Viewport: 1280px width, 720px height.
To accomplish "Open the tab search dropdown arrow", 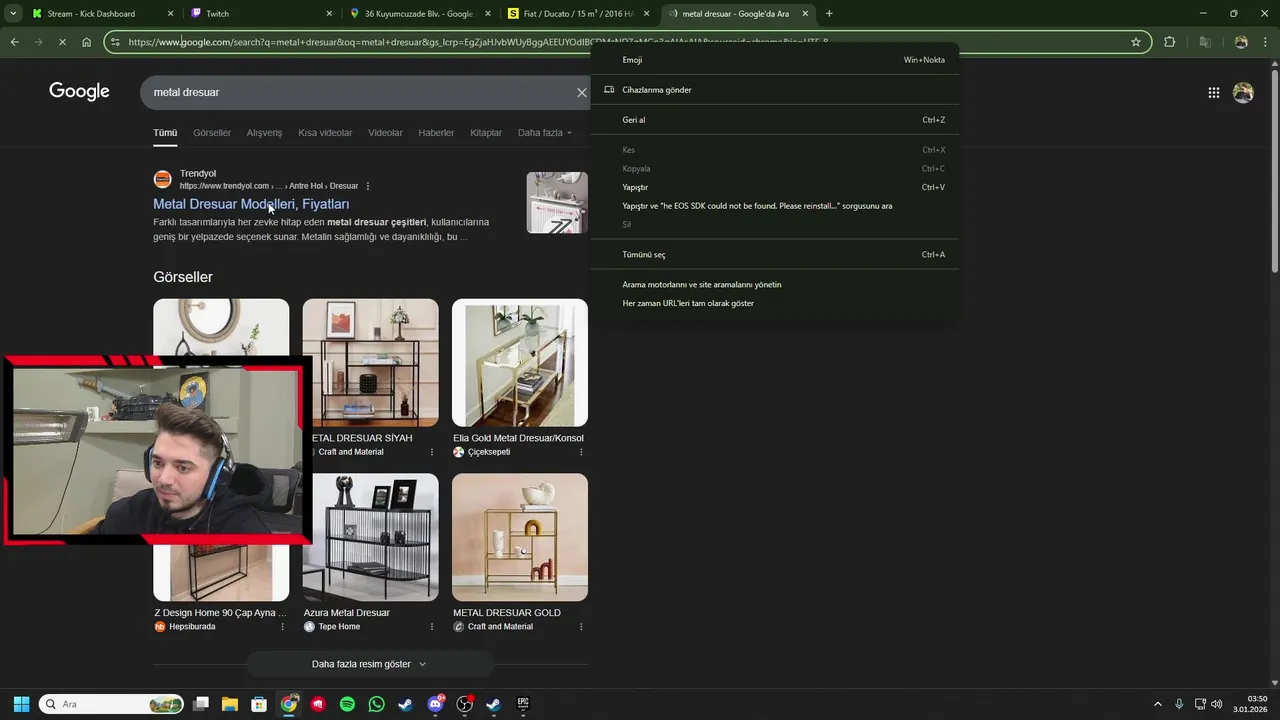I will pos(12,14).
